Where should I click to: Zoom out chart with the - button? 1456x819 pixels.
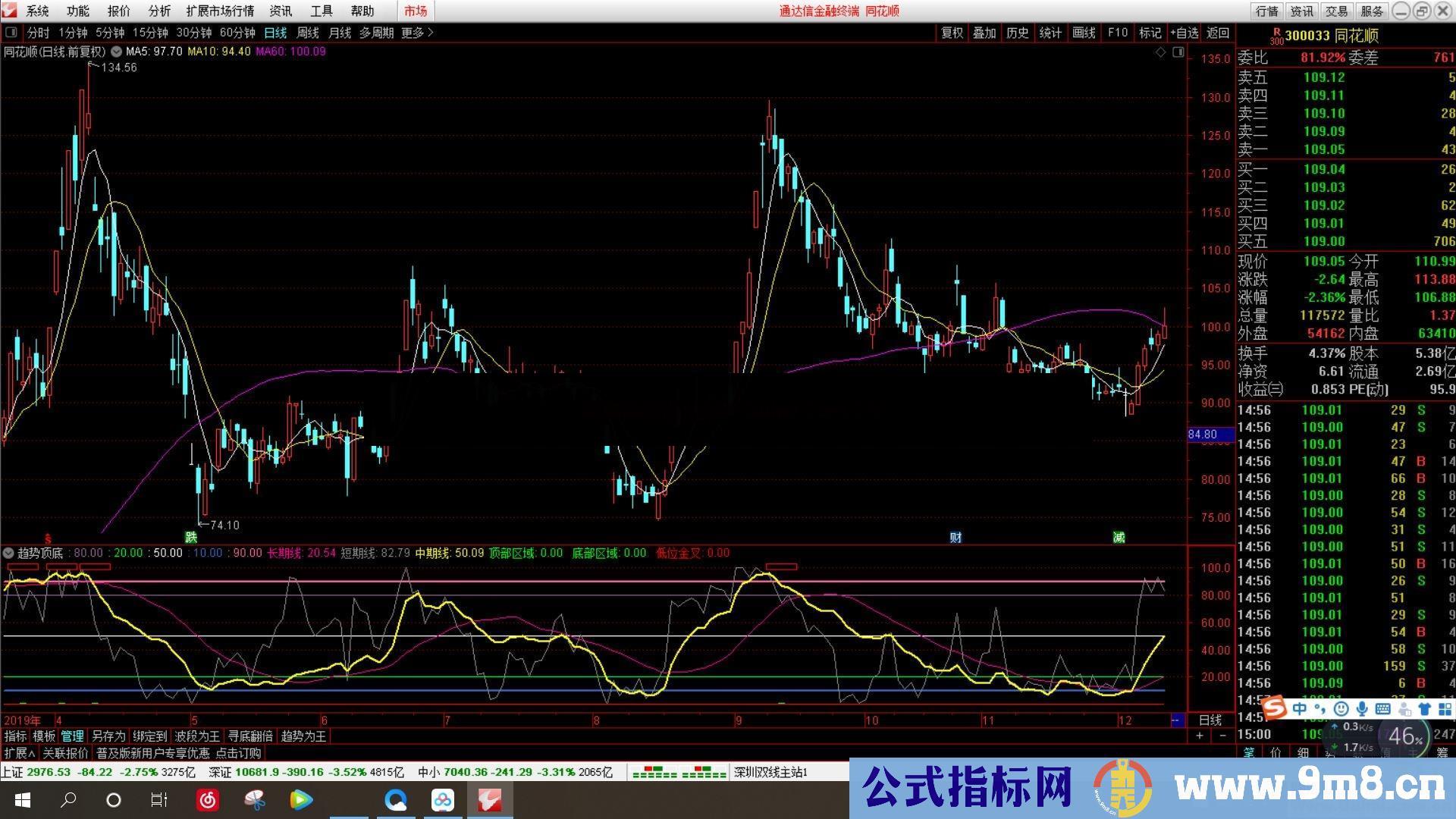(1222, 736)
